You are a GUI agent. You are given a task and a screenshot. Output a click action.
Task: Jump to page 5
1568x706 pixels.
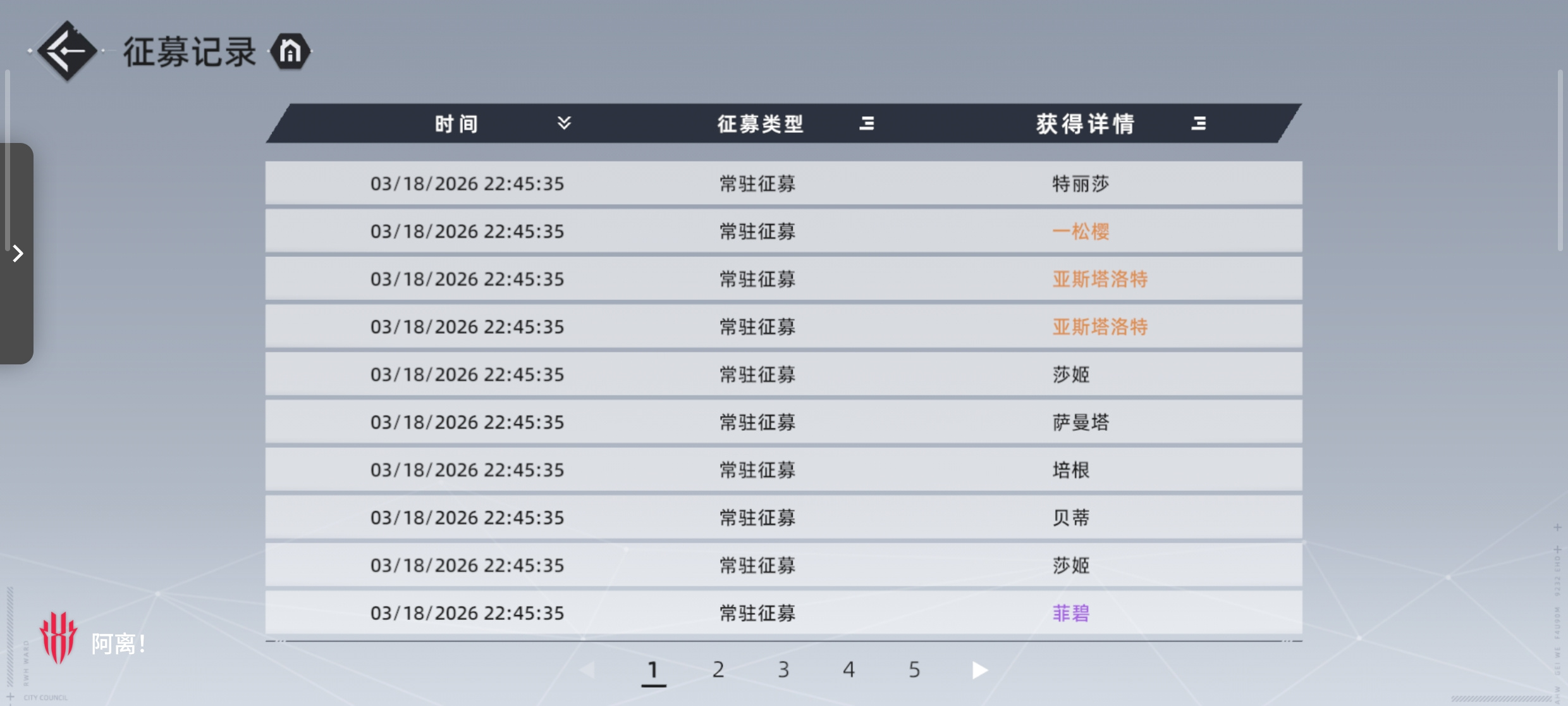[914, 669]
